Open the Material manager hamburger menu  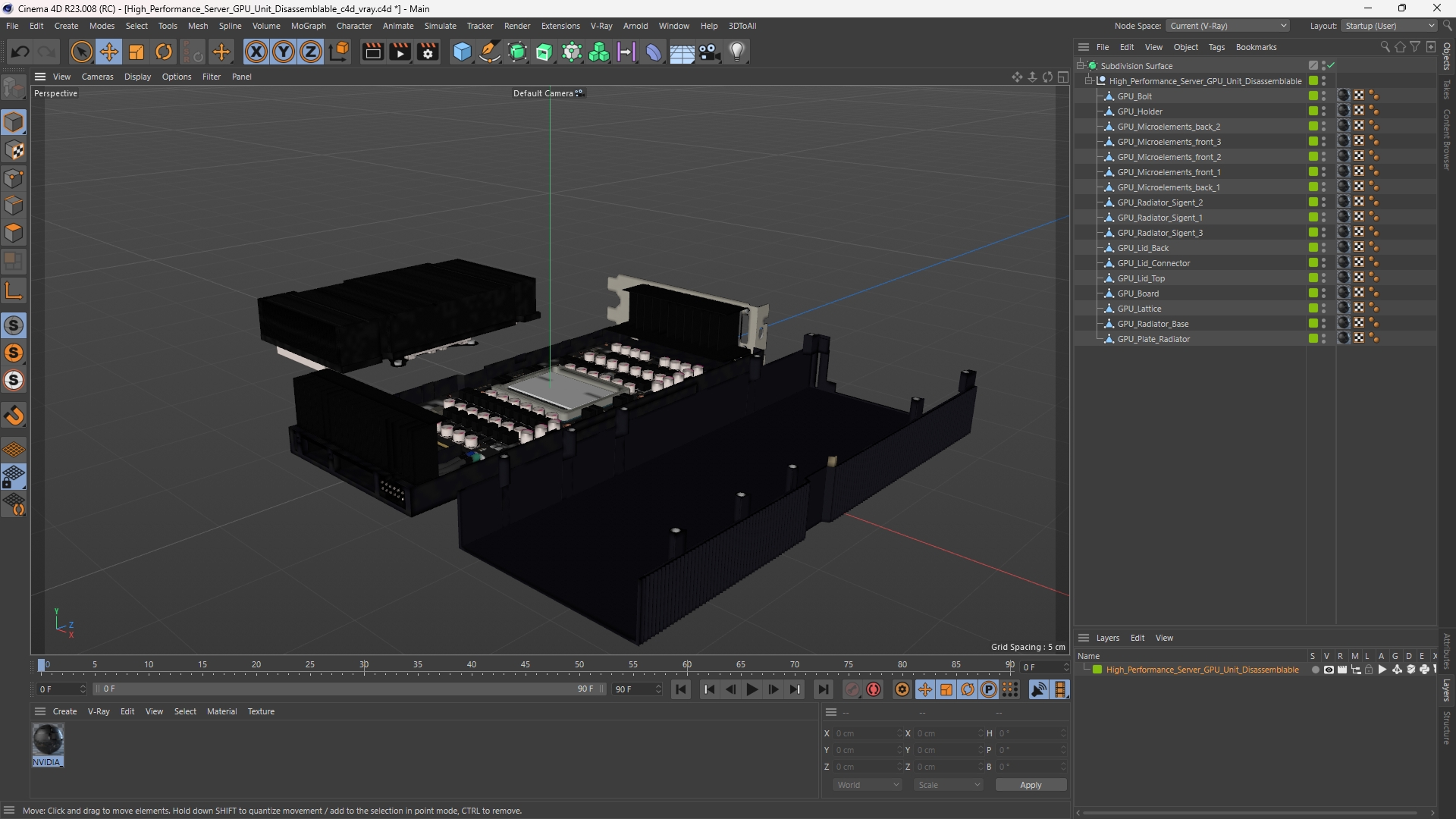click(40, 711)
